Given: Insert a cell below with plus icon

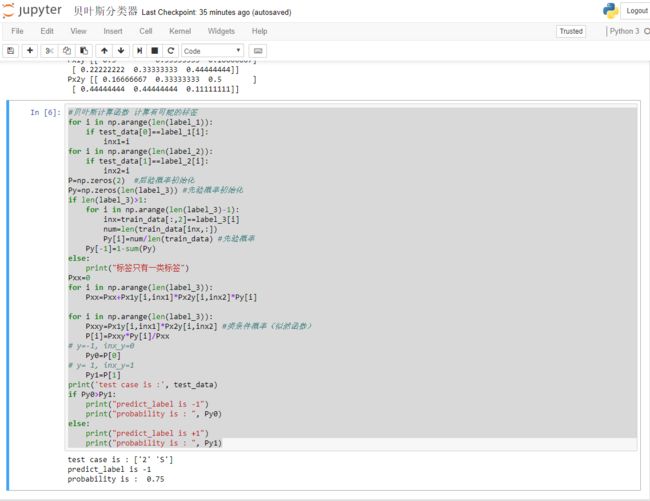Looking at the screenshot, I should pyautogui.click(x=29, y=51).
